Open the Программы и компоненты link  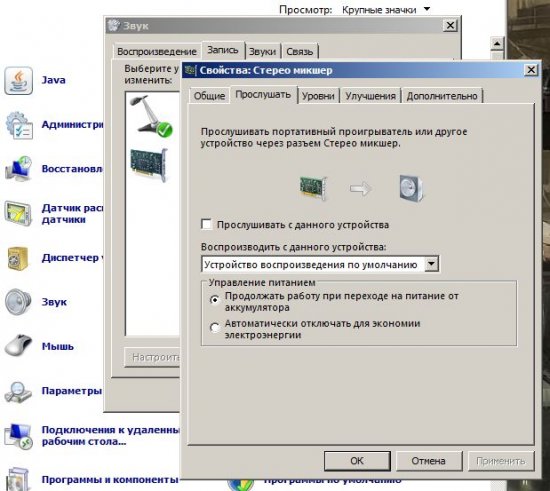110,479
